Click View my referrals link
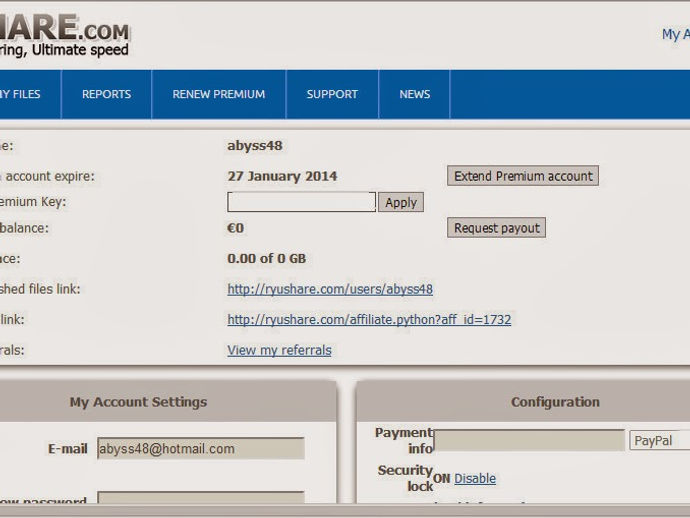Viewport: 690px width, 518px height. 279,350
